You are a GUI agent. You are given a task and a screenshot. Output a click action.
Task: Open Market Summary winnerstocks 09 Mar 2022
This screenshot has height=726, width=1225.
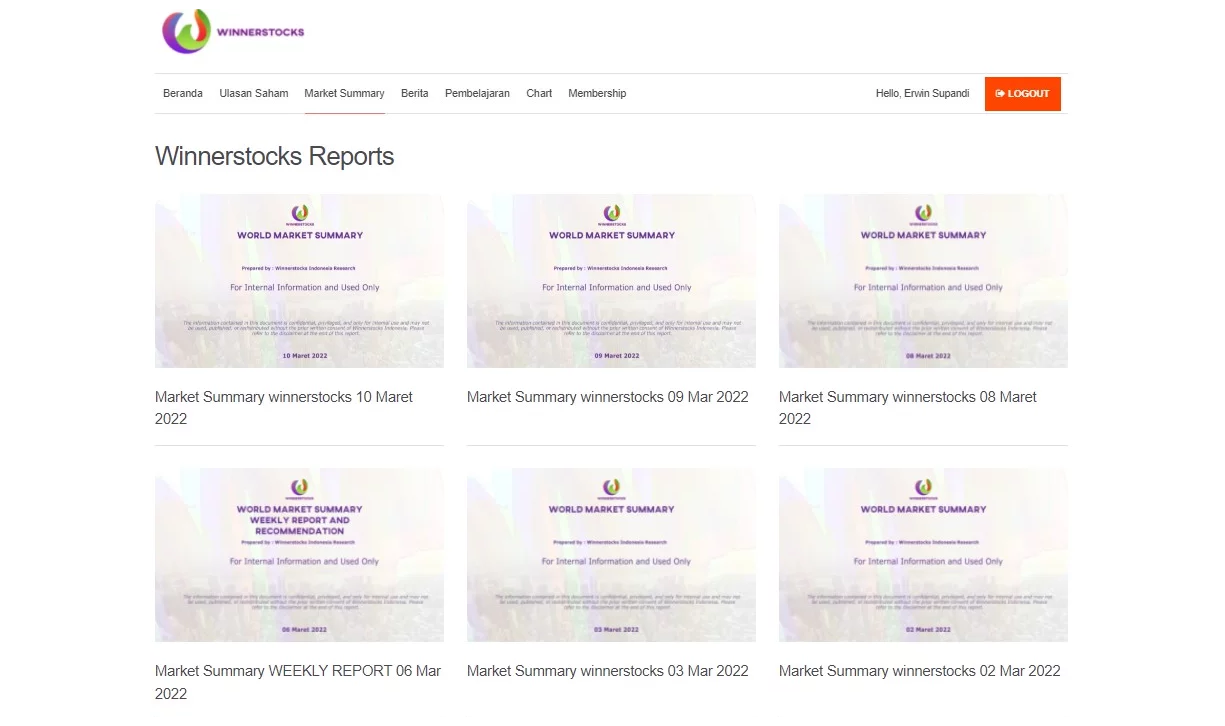[x=607, y=397]
